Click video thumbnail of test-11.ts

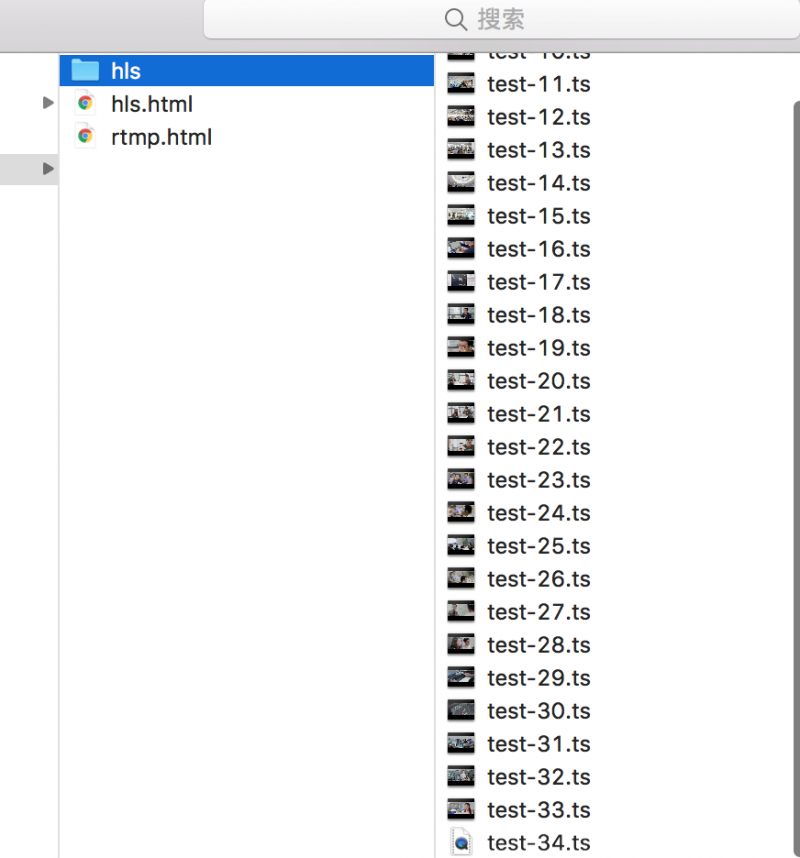(461, 84)
